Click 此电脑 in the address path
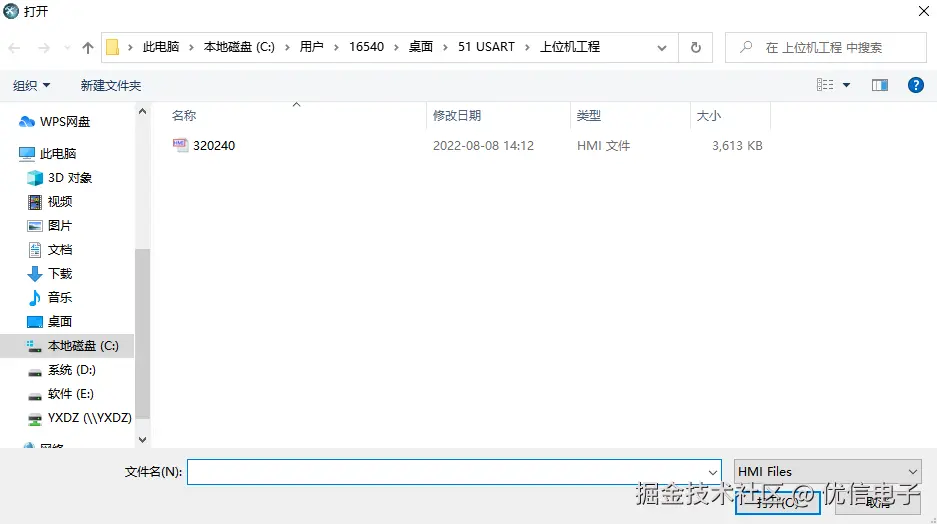The height and width of the screenshot is (524, 937). tap(161, 47)
